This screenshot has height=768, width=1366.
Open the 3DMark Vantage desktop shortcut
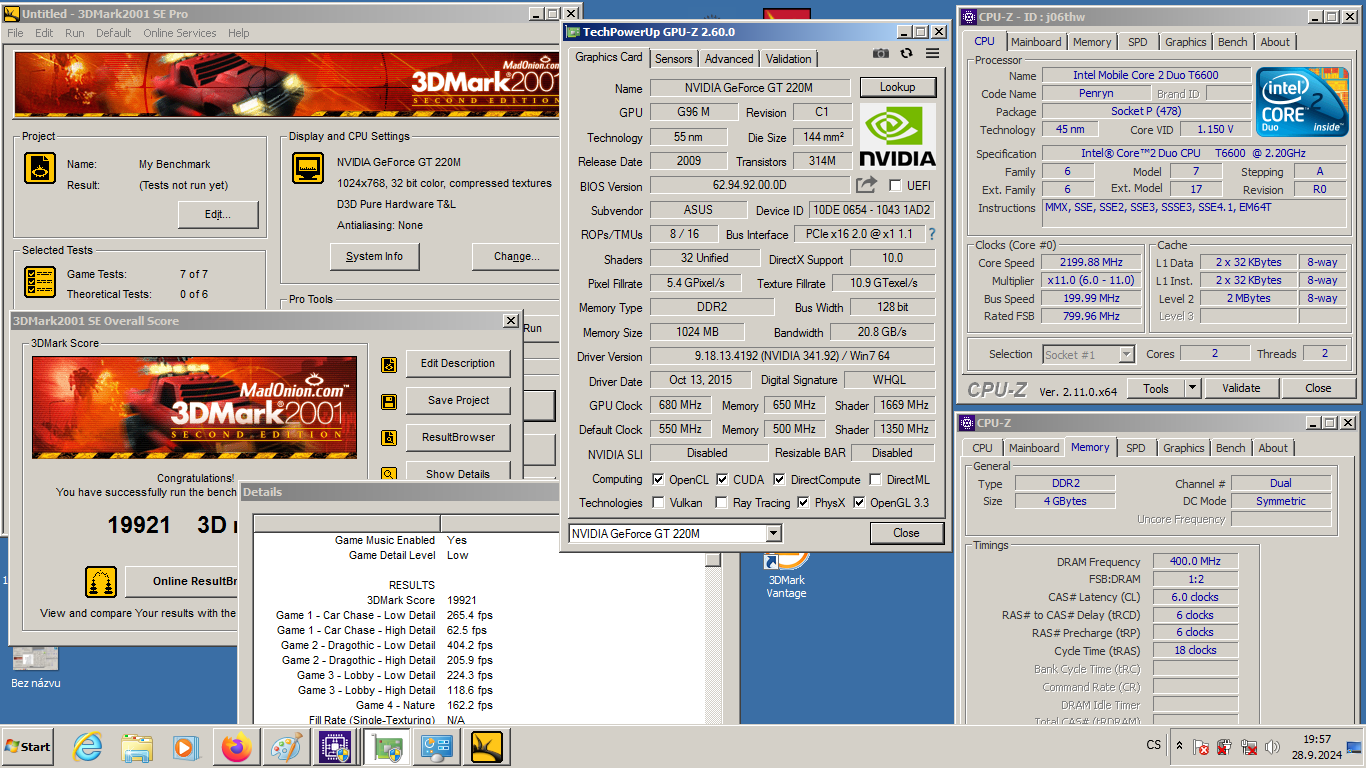point(786,575)
